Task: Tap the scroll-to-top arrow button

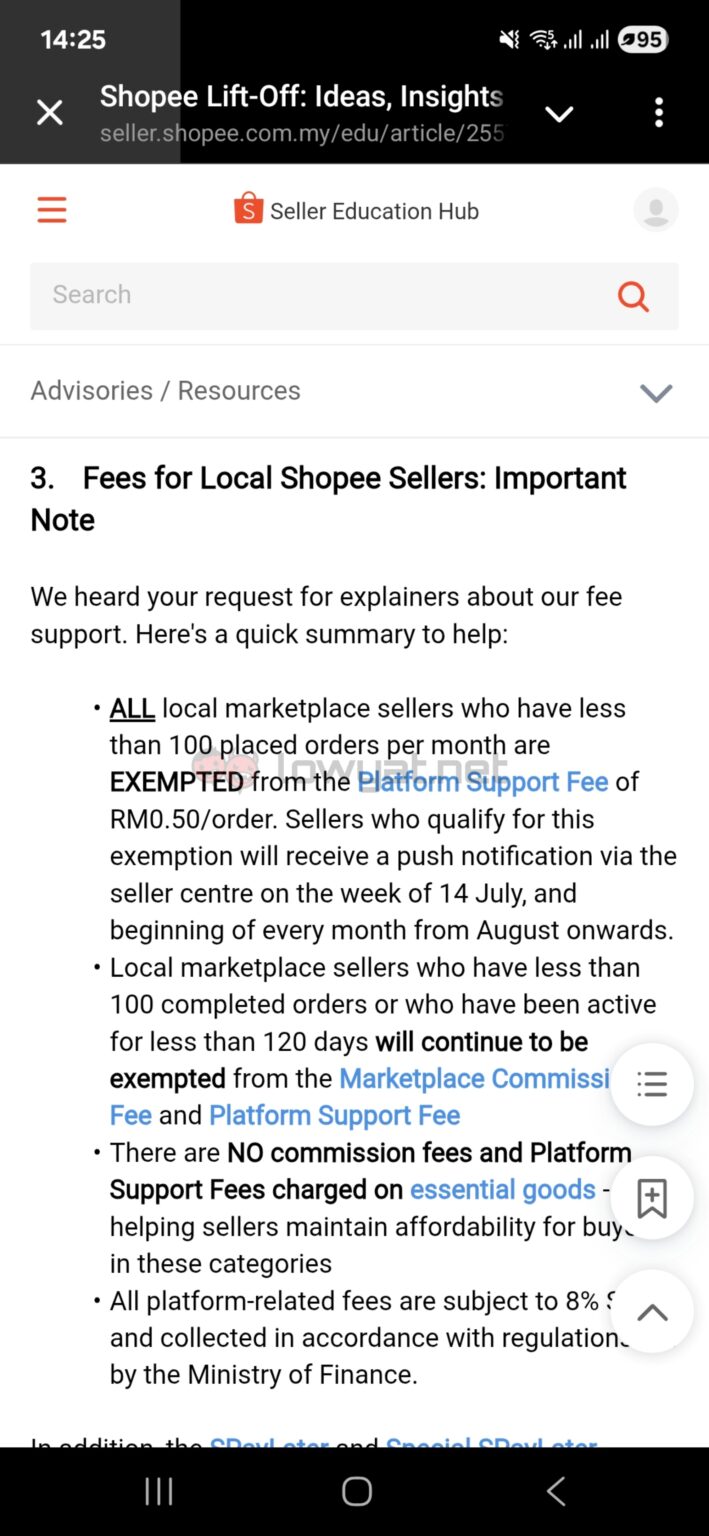Action: pos(651,1312)
